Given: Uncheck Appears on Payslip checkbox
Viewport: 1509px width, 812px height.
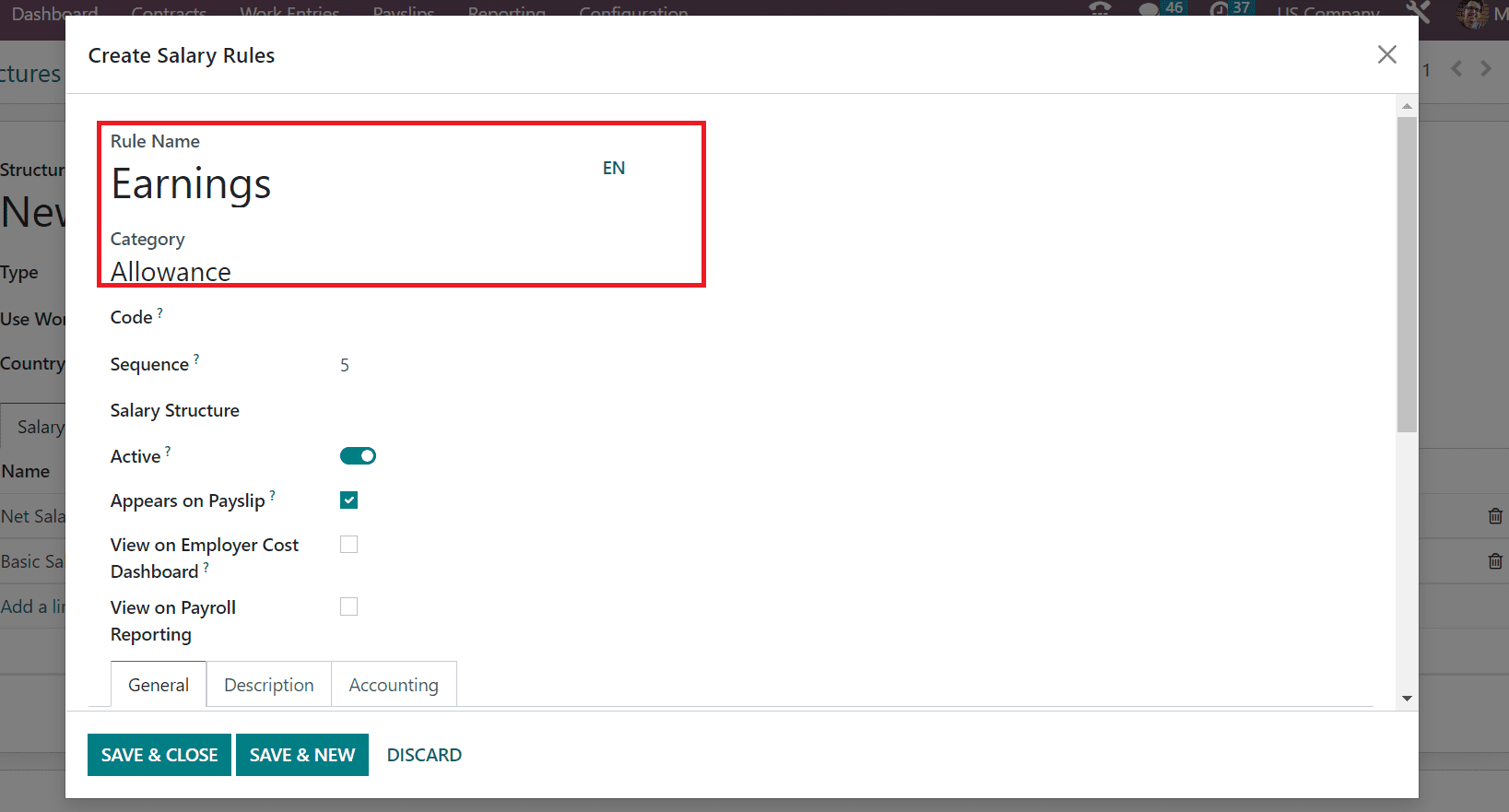Looking at the screenshot, I should [x=348, y=500].
